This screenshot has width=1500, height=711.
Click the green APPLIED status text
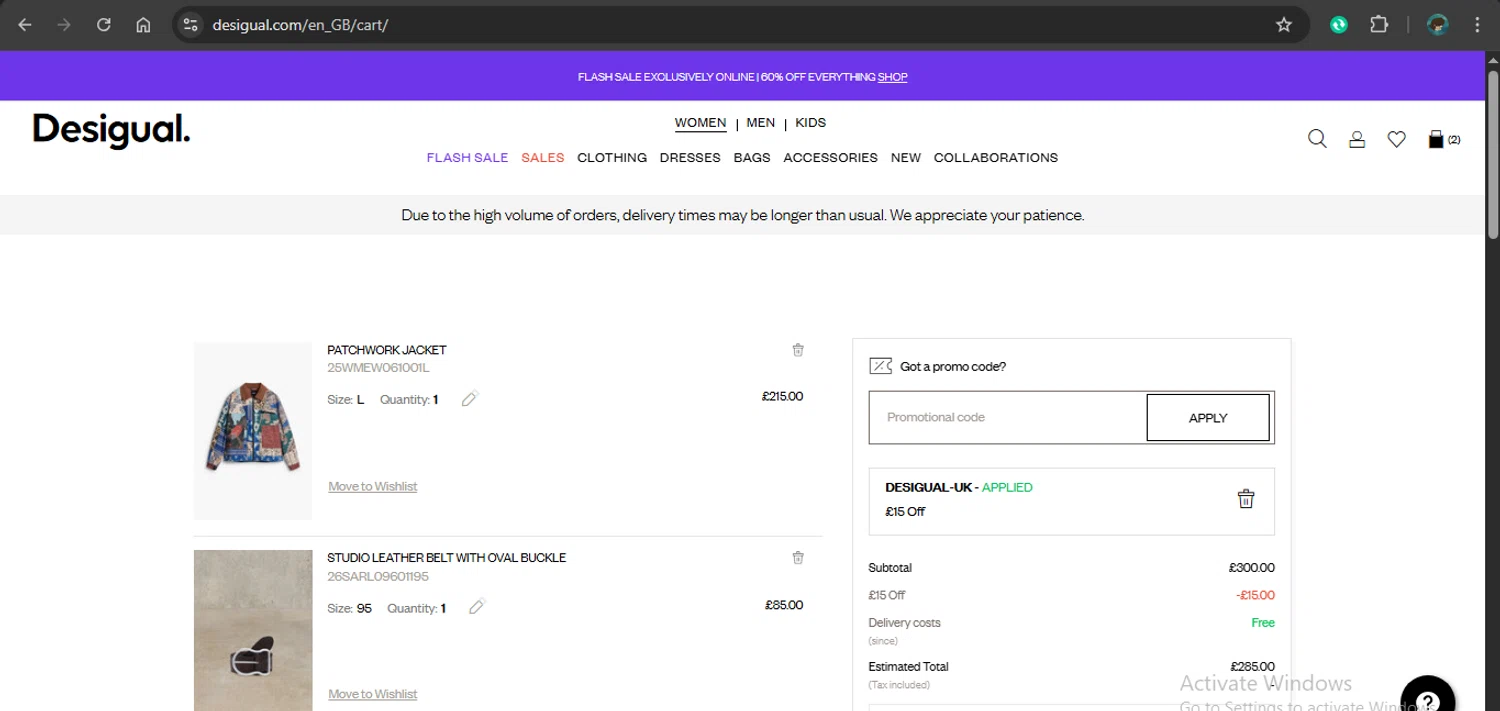[1007, 488]
